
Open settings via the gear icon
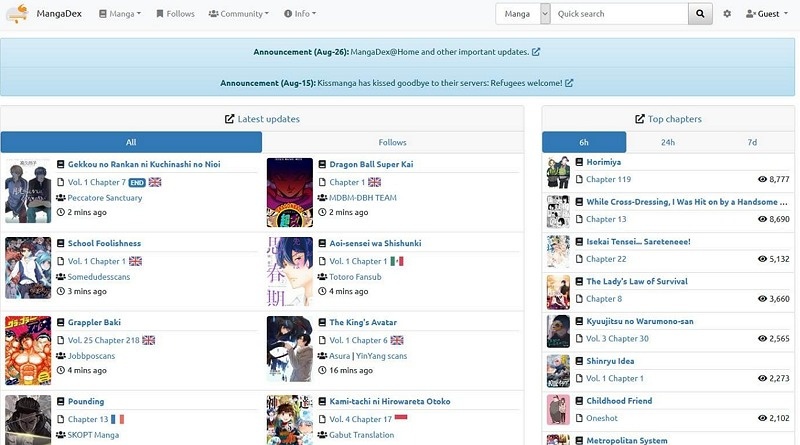(x=727, y=14)
